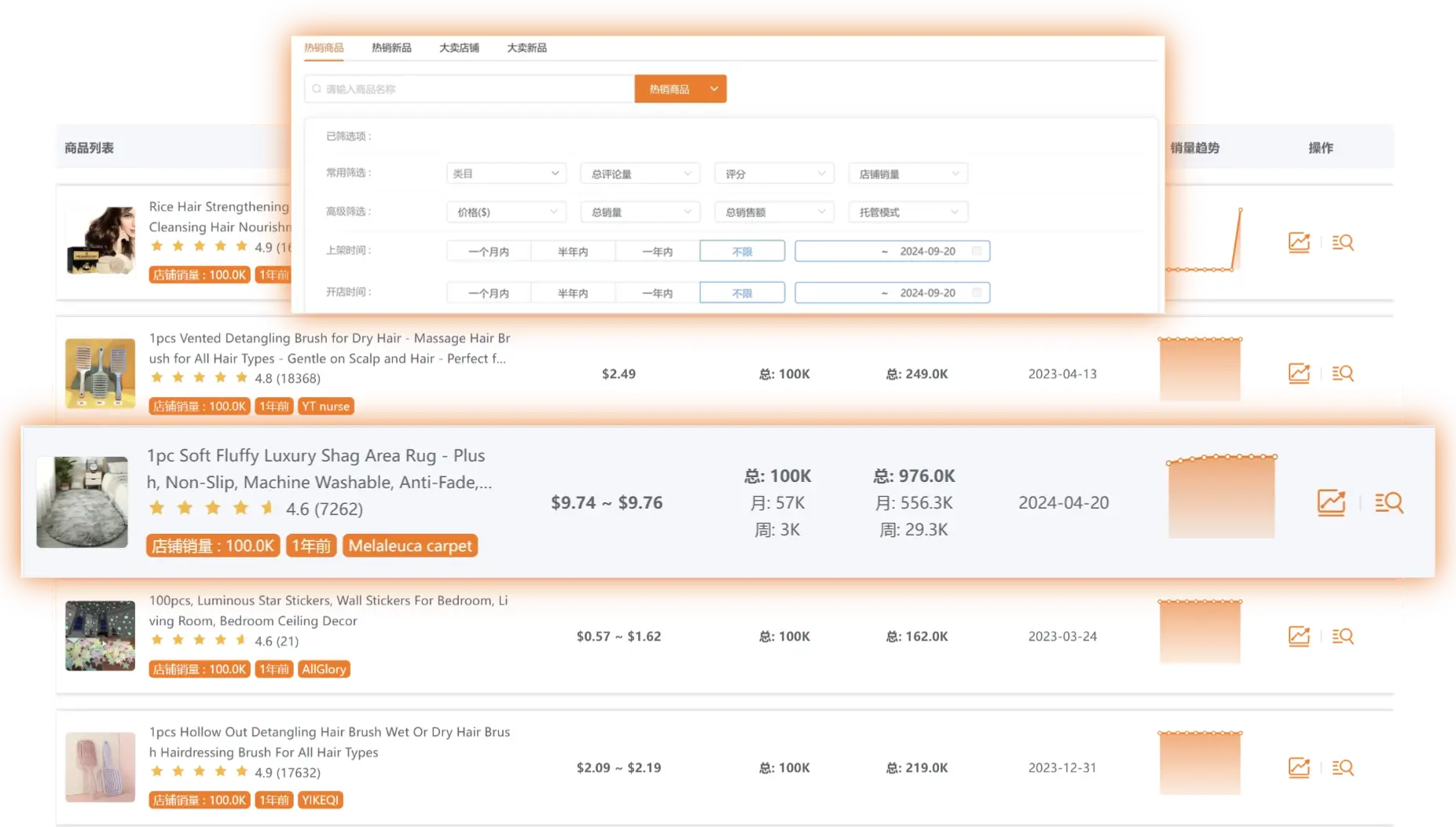Click the 2024-04-20 listing date

[1064, 502]
